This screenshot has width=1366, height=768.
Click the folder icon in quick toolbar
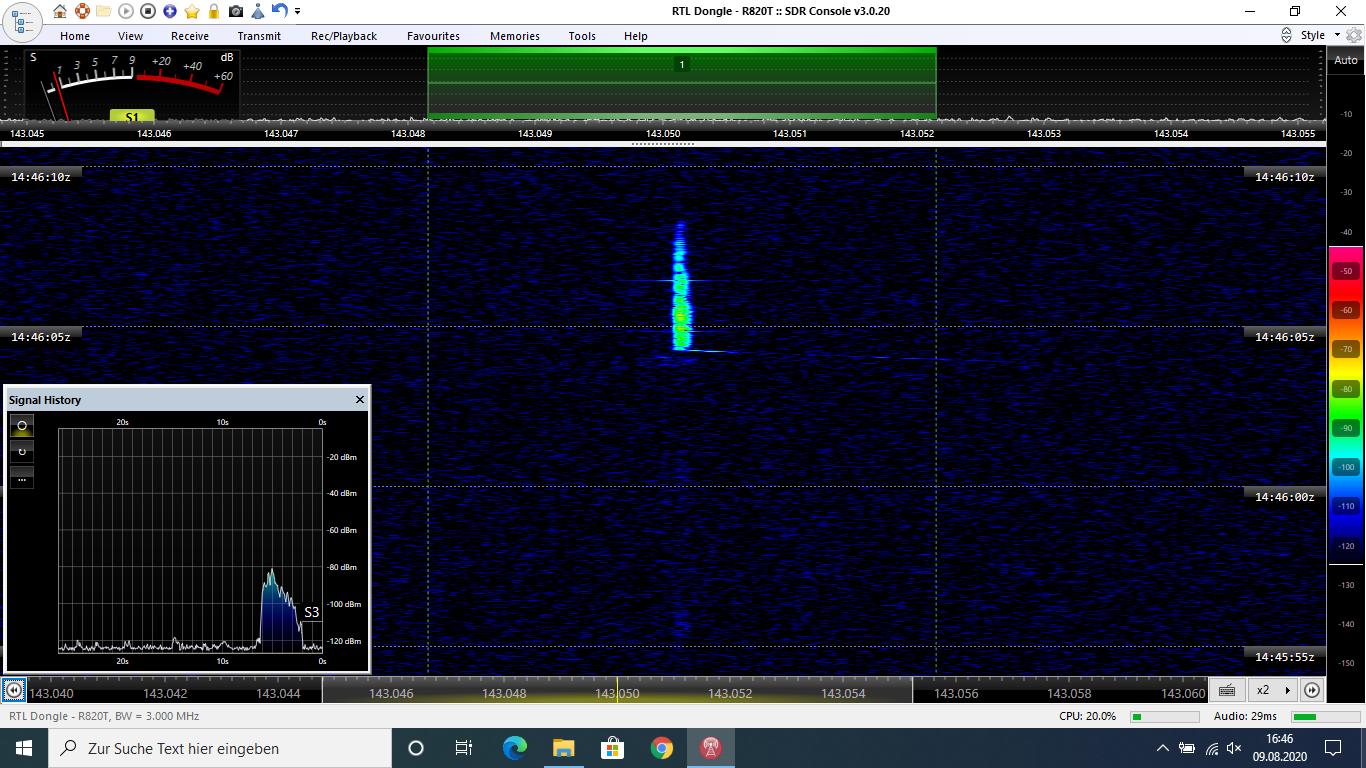pyautogui.click(x=104, y=11)
